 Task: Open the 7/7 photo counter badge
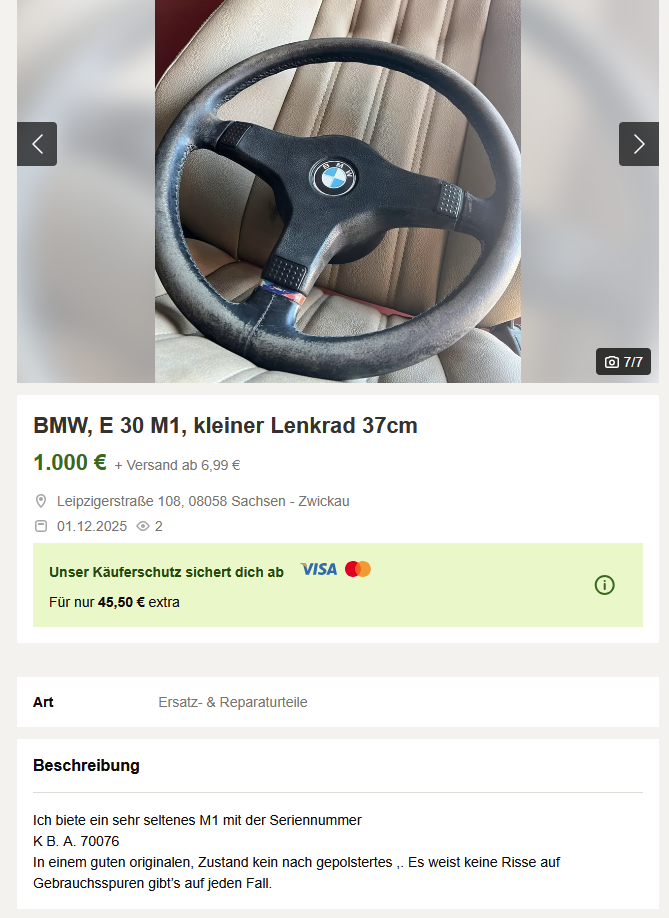coord(623,362)
